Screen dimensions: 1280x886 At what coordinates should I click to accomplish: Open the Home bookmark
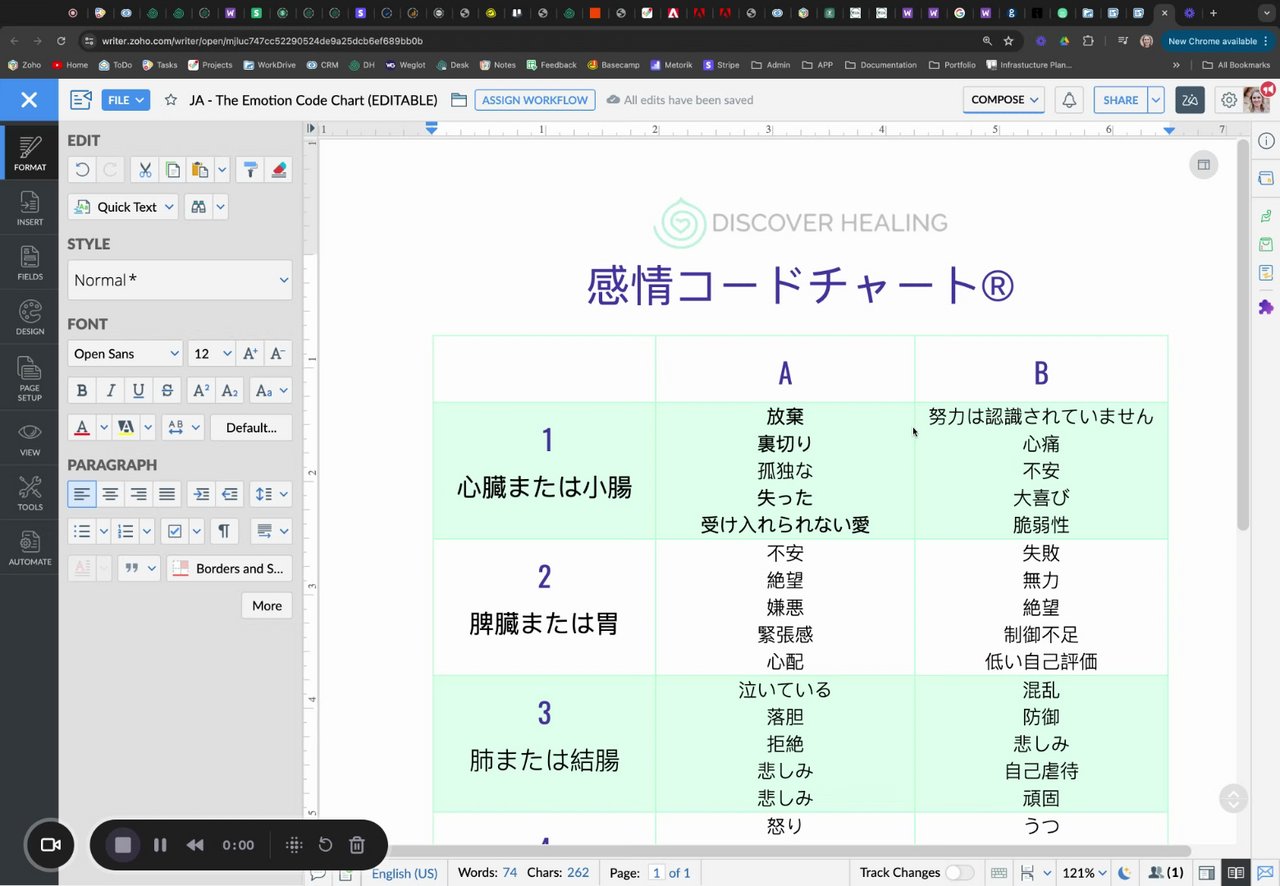point(69,65)
